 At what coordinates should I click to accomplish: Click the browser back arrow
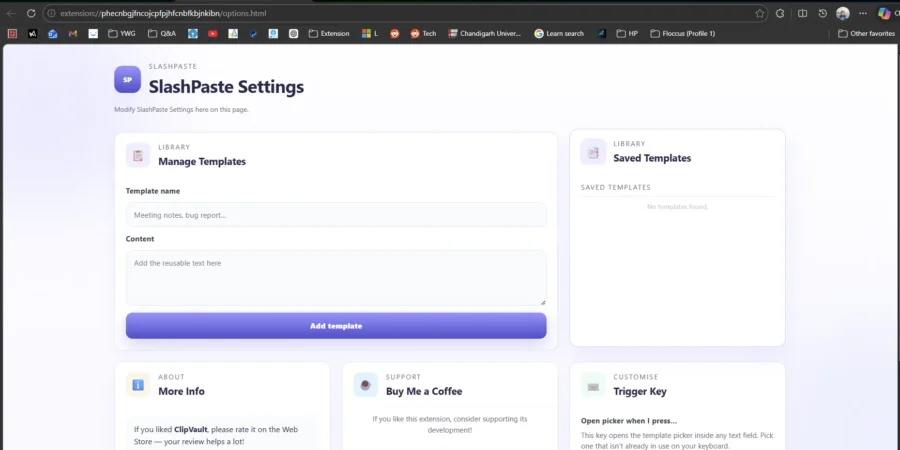click(x=11, y=13)
